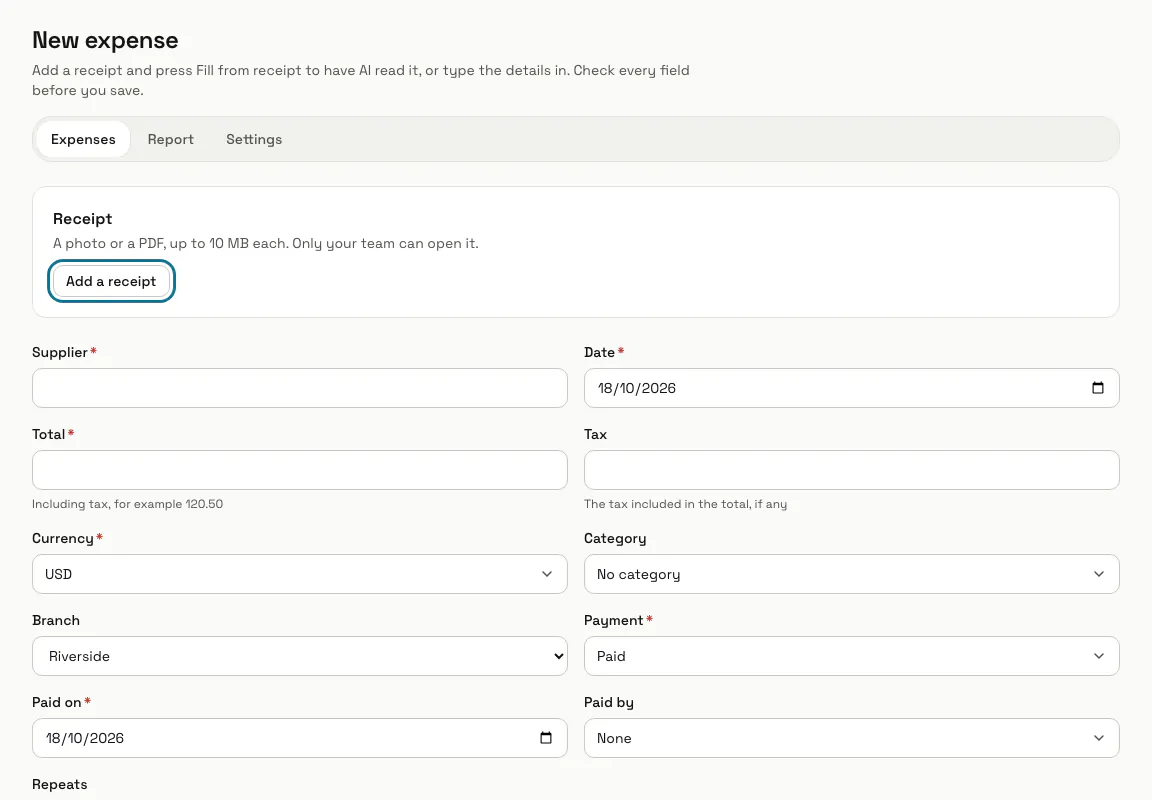Open the Branch dropdown set to Riverside
The image size is (1152, 800).
[300, 656]
